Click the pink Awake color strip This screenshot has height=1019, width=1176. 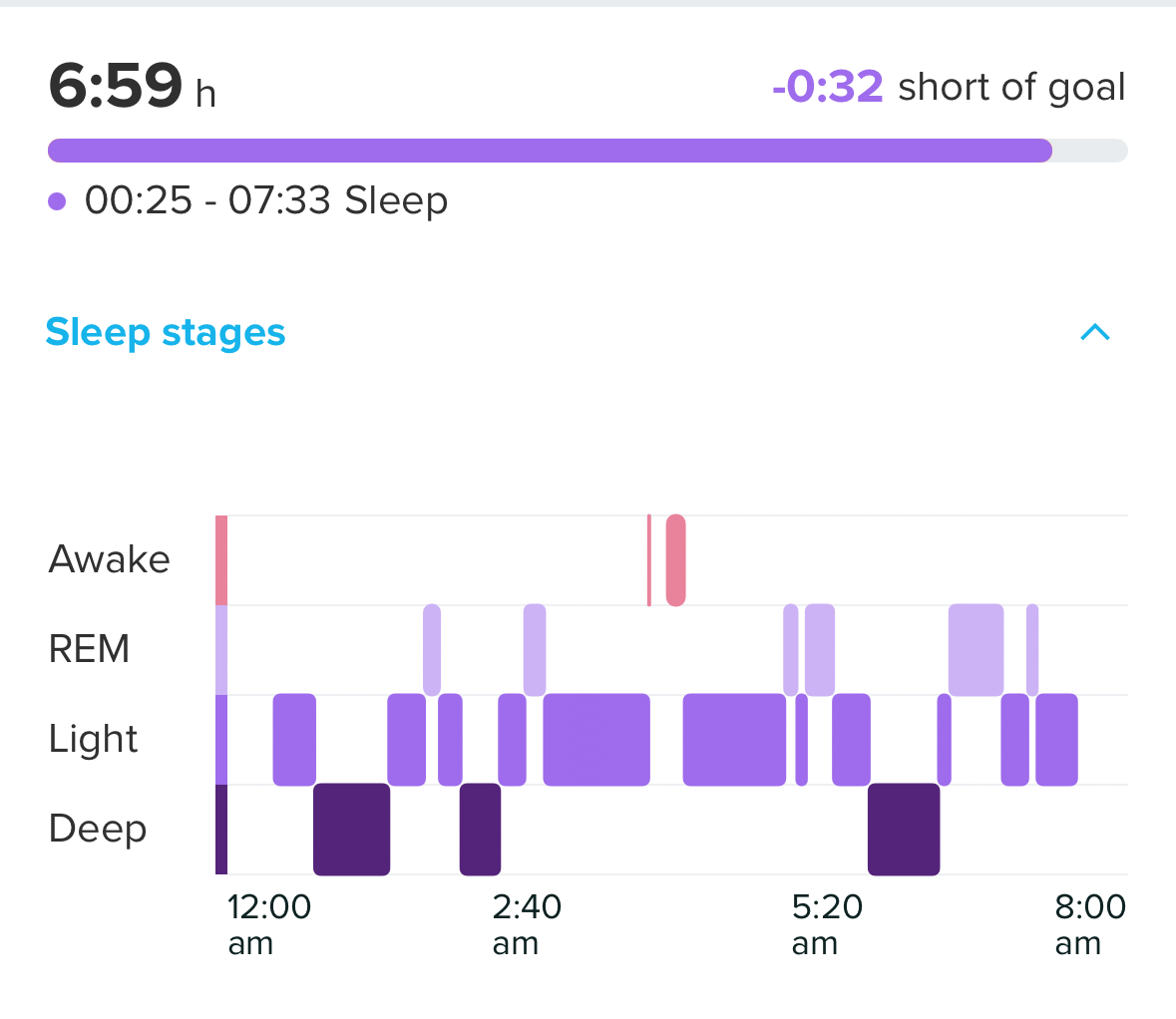click(221, 560)
